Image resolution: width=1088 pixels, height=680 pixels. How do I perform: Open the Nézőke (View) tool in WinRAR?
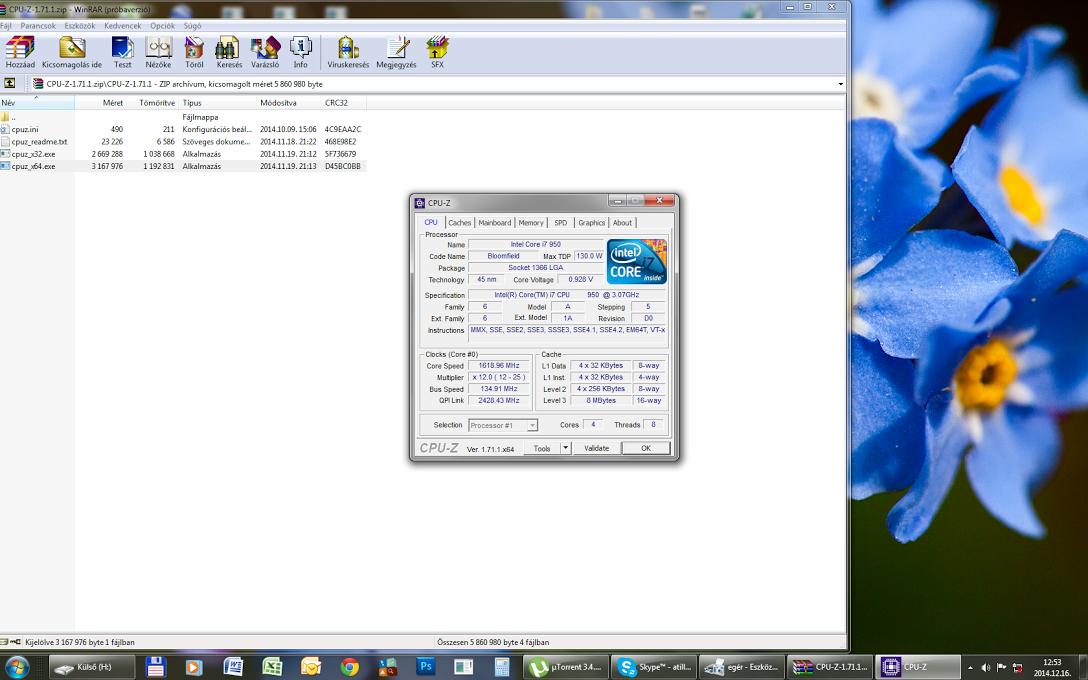pyautogui.click(x=158, y=53)
